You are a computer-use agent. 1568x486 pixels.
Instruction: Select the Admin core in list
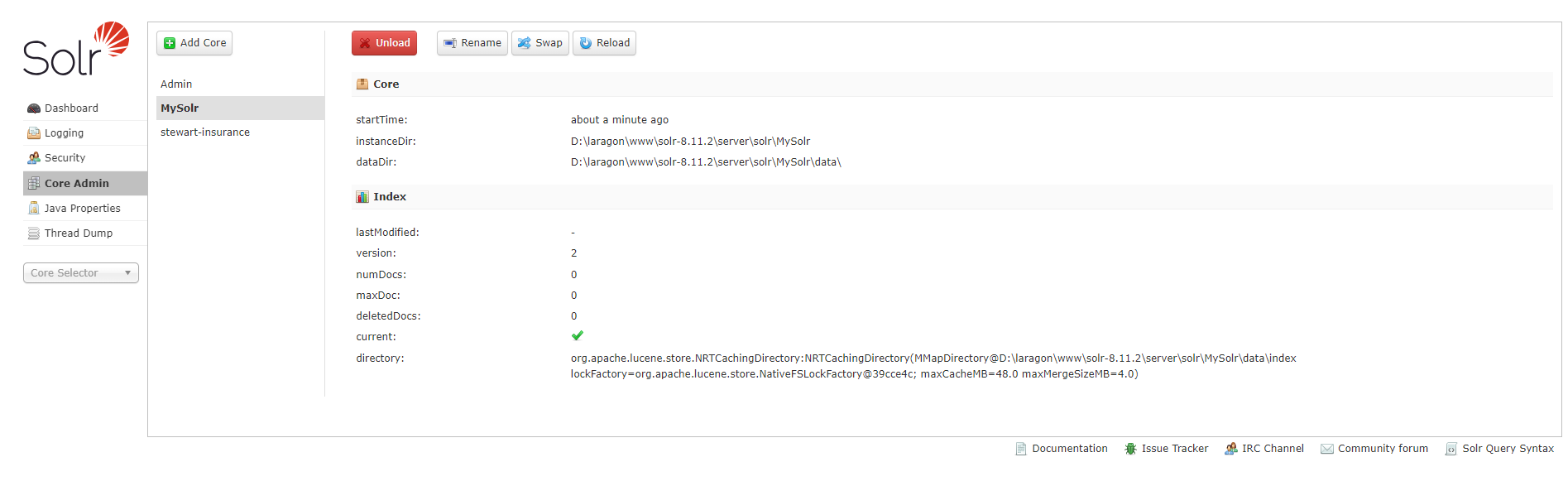[x=176, y=84]
